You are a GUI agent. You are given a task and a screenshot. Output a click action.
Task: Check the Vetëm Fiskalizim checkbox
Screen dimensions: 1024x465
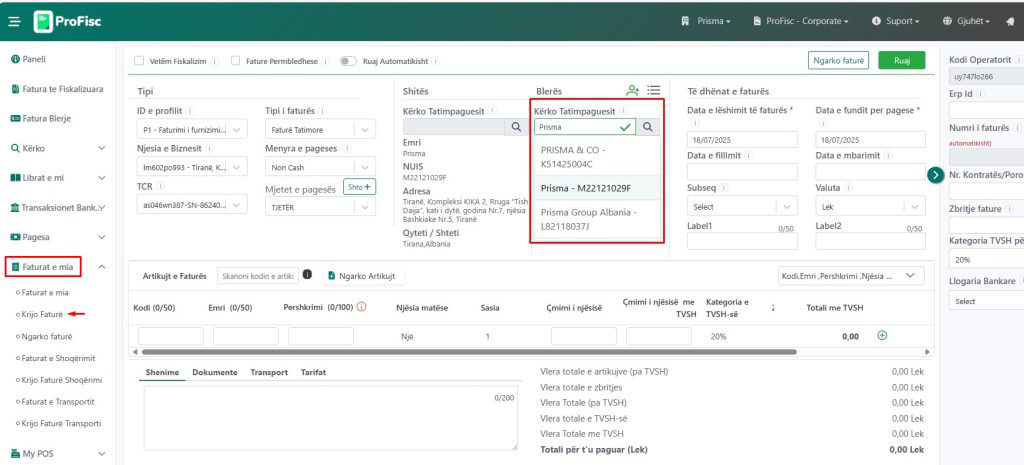pyautogui.click(x=138, y=61)
